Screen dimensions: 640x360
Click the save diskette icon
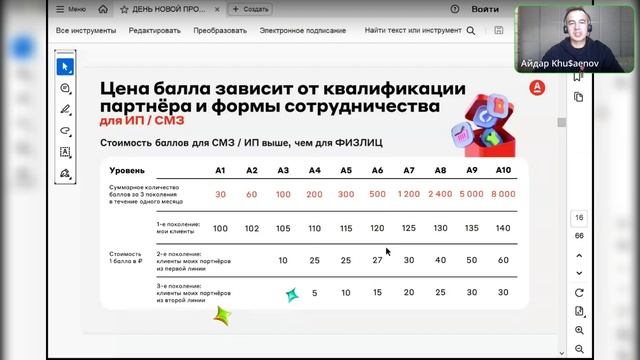(499, 30)
